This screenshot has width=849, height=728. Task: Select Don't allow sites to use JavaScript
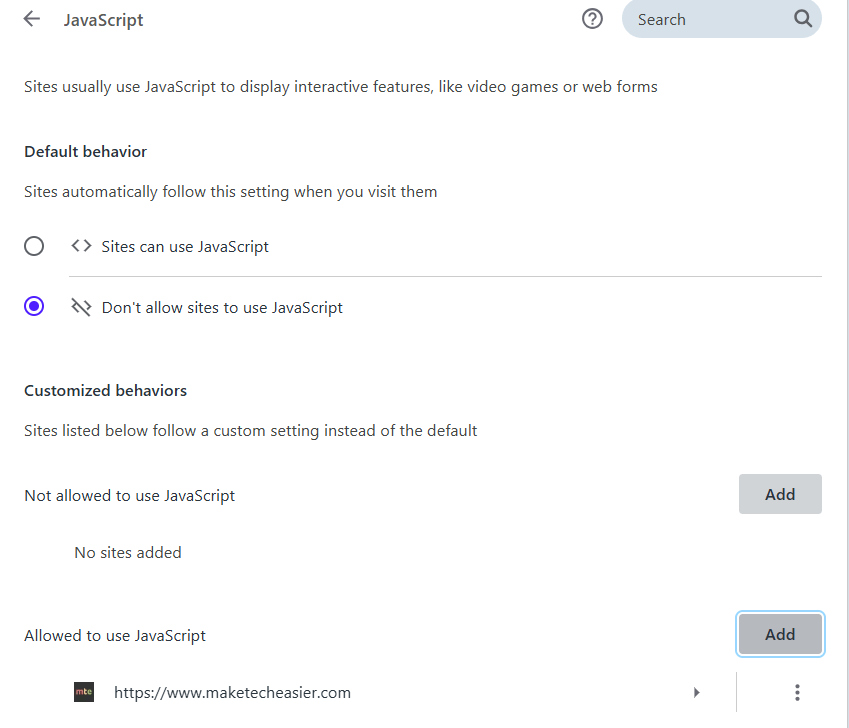pos(34,306)
